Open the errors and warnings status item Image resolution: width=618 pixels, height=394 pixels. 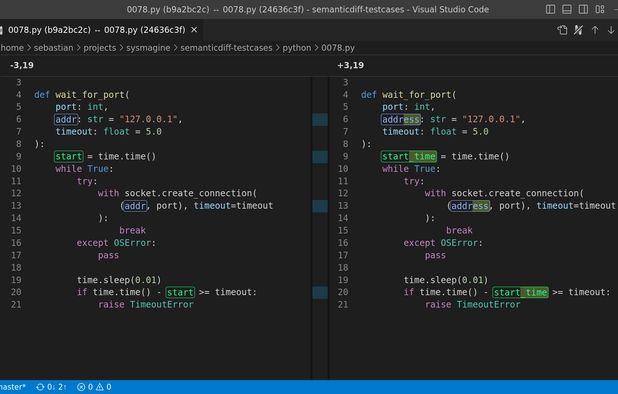(x=94, y=387)
